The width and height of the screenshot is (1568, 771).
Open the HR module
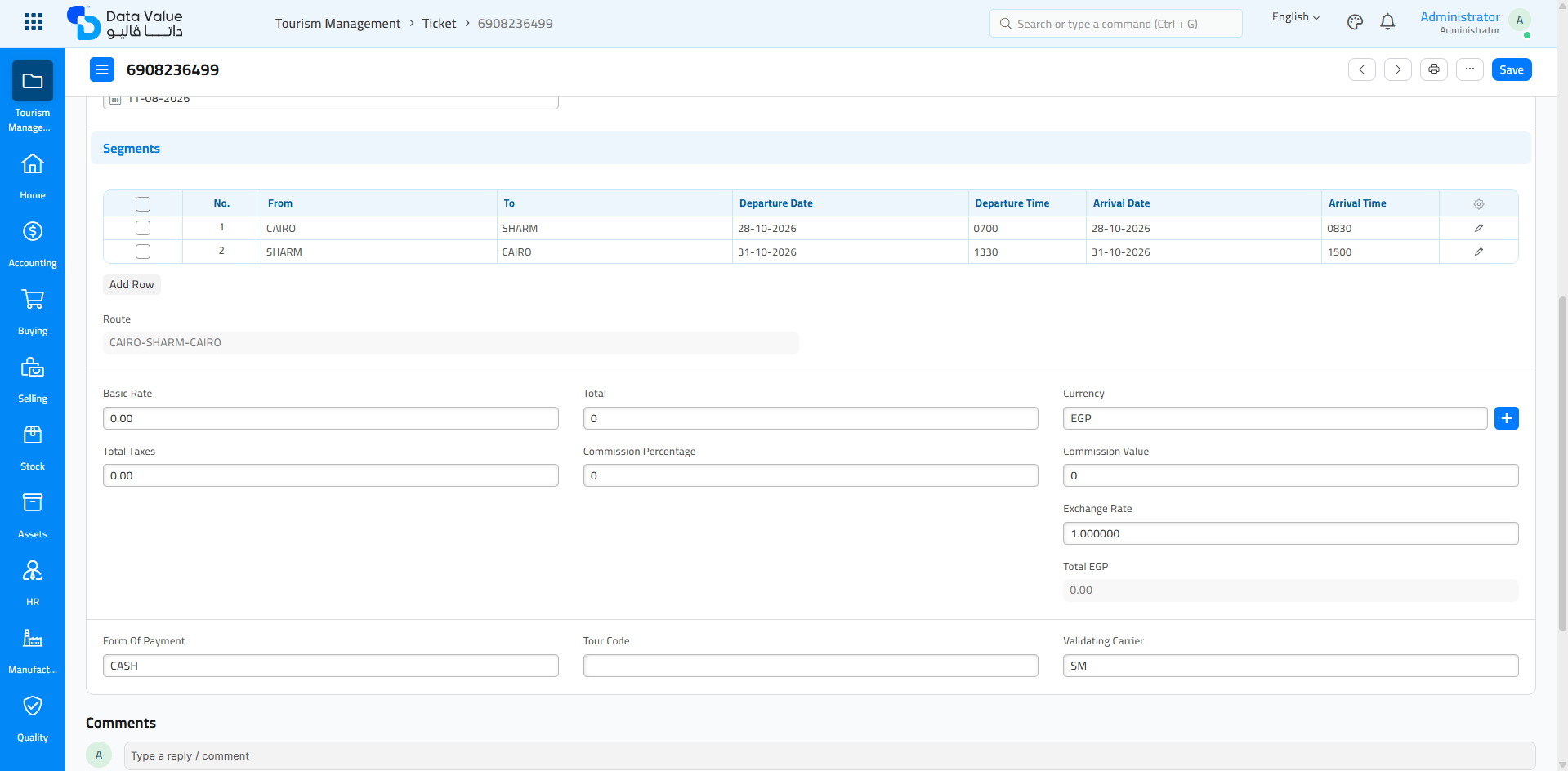(33, 583)
